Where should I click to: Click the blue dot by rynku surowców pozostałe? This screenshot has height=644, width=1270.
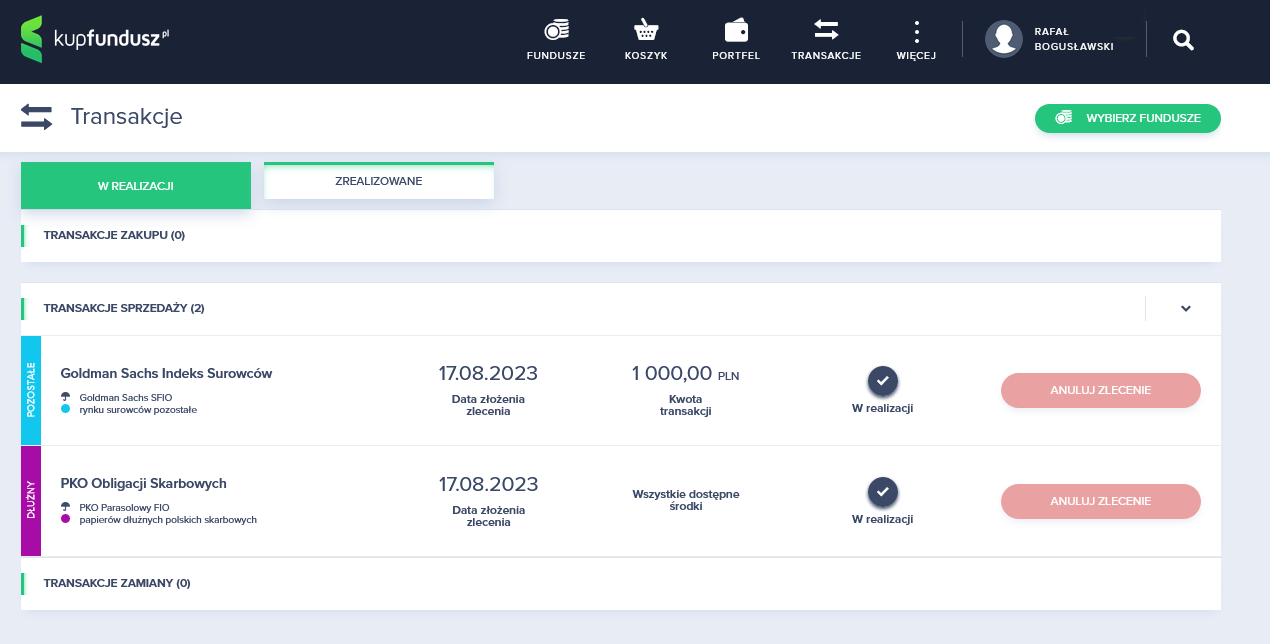click(65, 409)
